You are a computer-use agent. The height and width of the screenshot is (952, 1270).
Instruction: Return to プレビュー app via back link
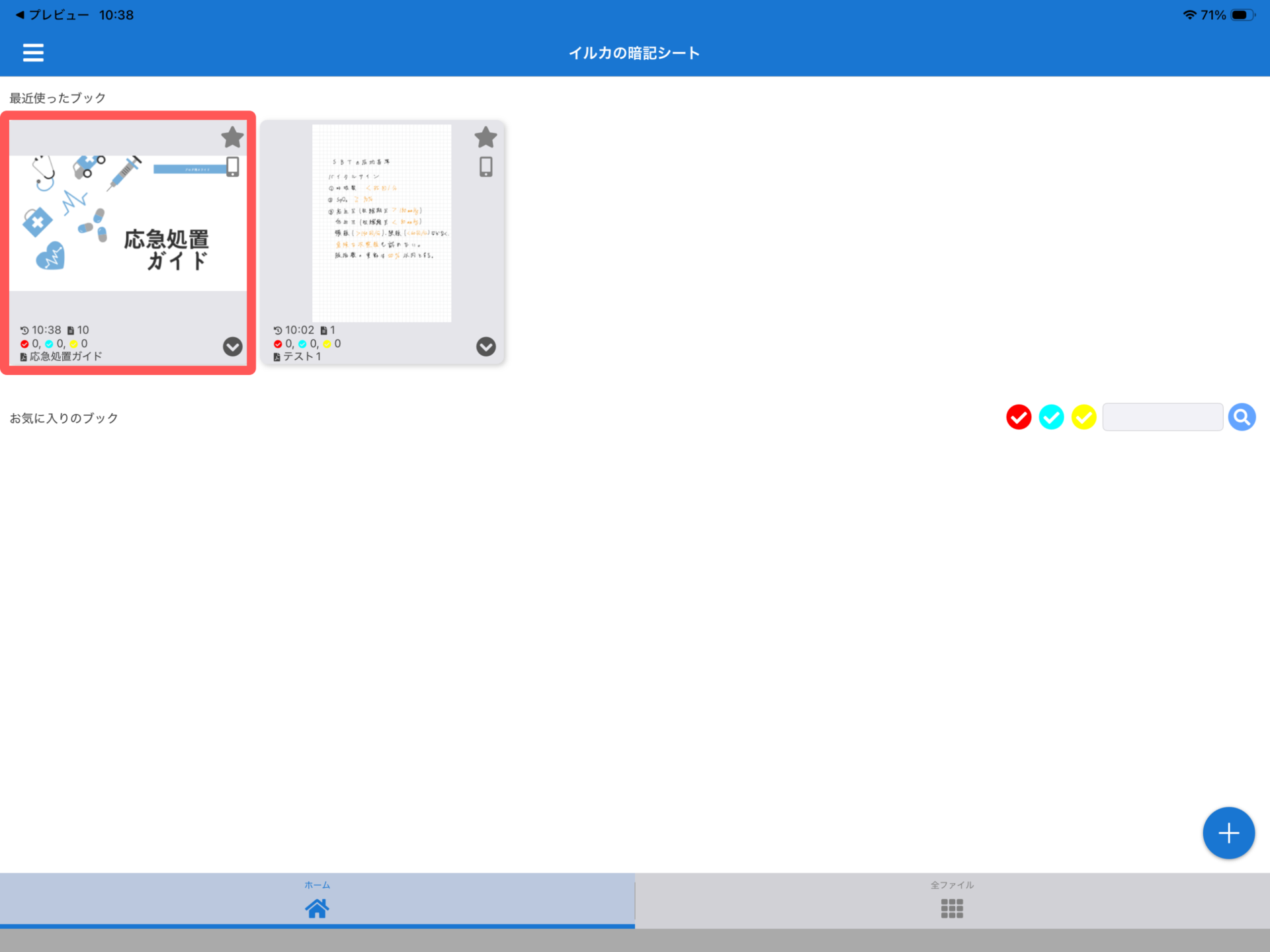point(53,15)
